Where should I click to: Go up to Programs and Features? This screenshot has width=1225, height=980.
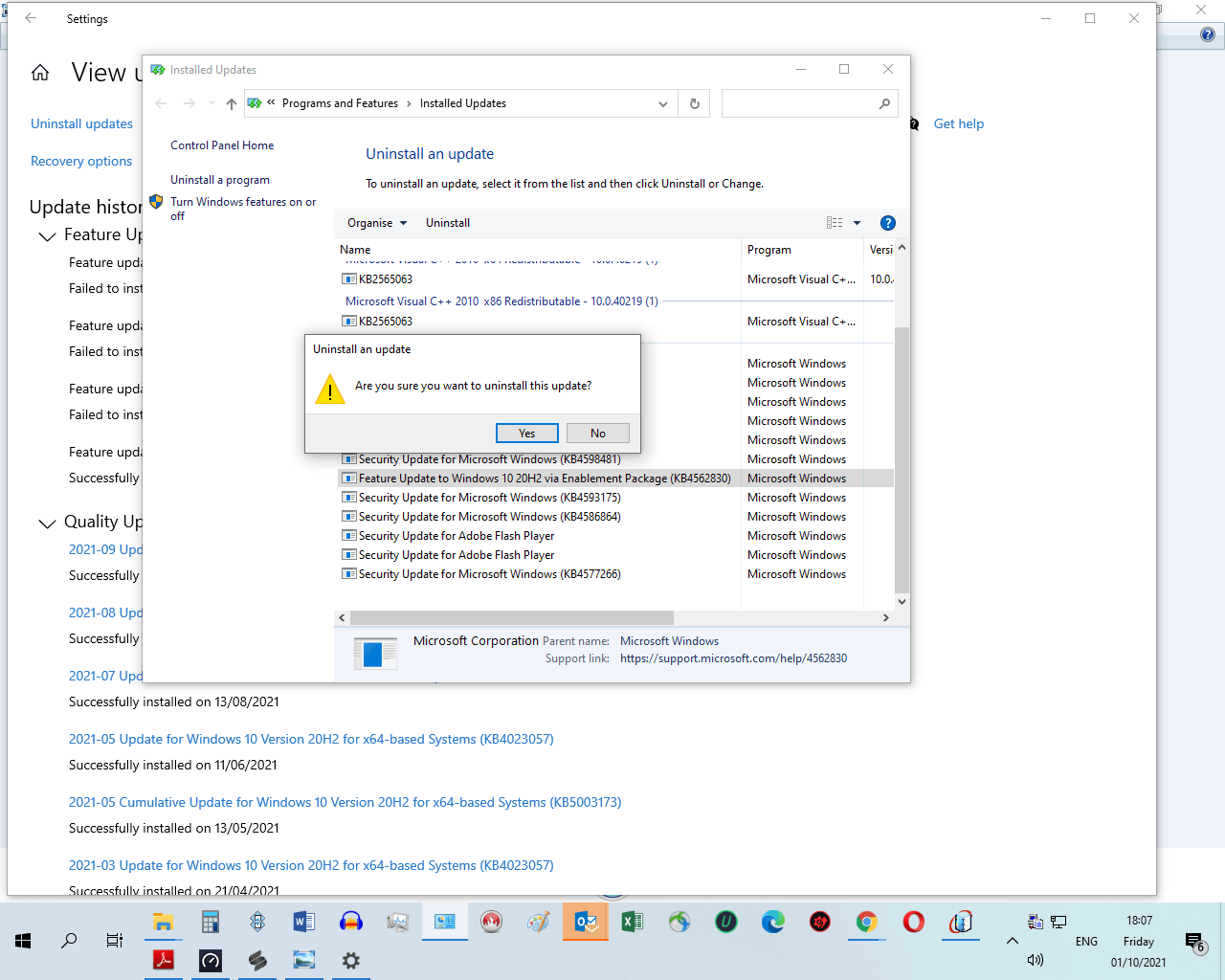tap(231, 103)
